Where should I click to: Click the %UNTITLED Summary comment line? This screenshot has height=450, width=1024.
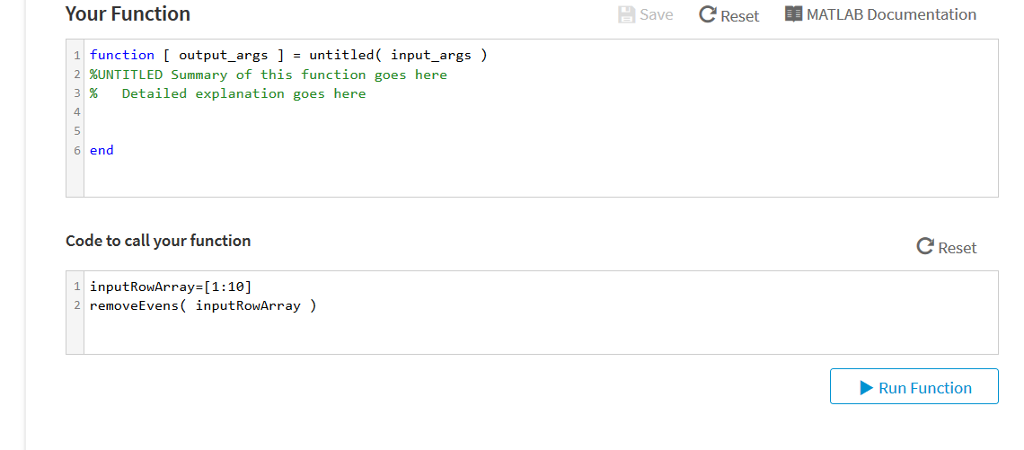[268, 74]
